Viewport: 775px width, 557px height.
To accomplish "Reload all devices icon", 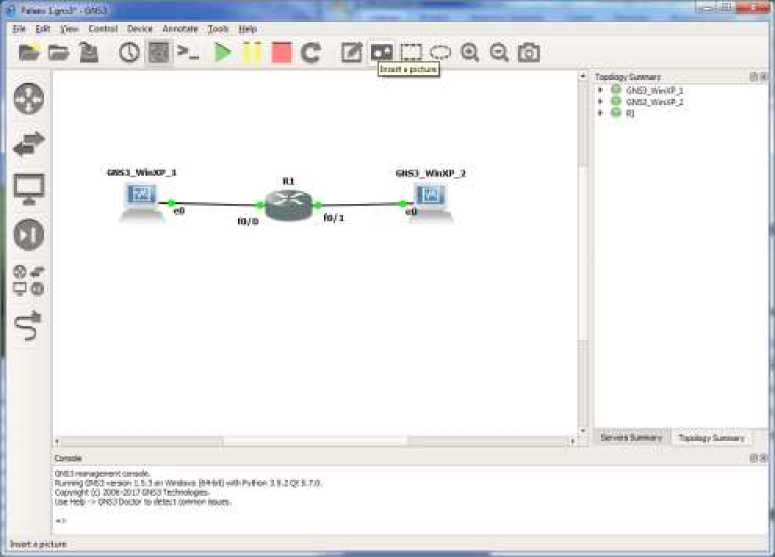I will point(311,52).
